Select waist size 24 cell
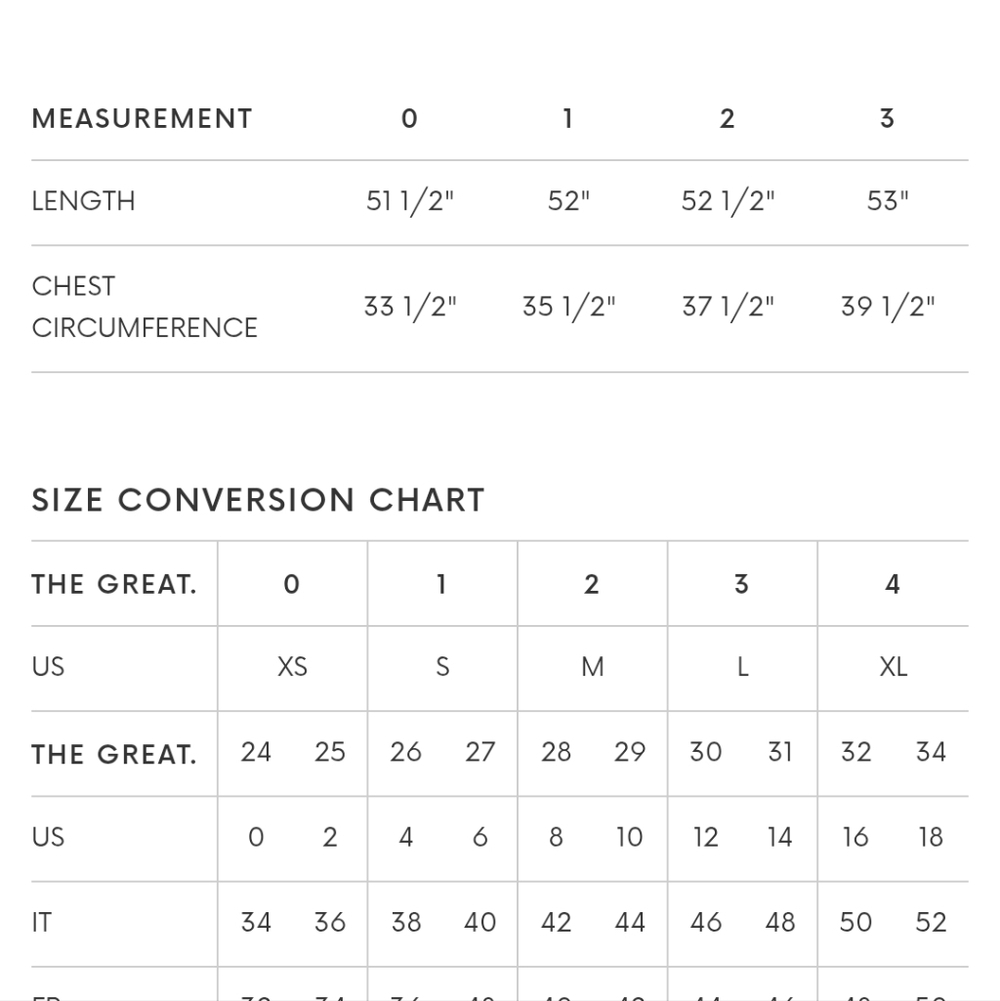The width and height of the screenshot is (1000, 1001). [256, 752]
